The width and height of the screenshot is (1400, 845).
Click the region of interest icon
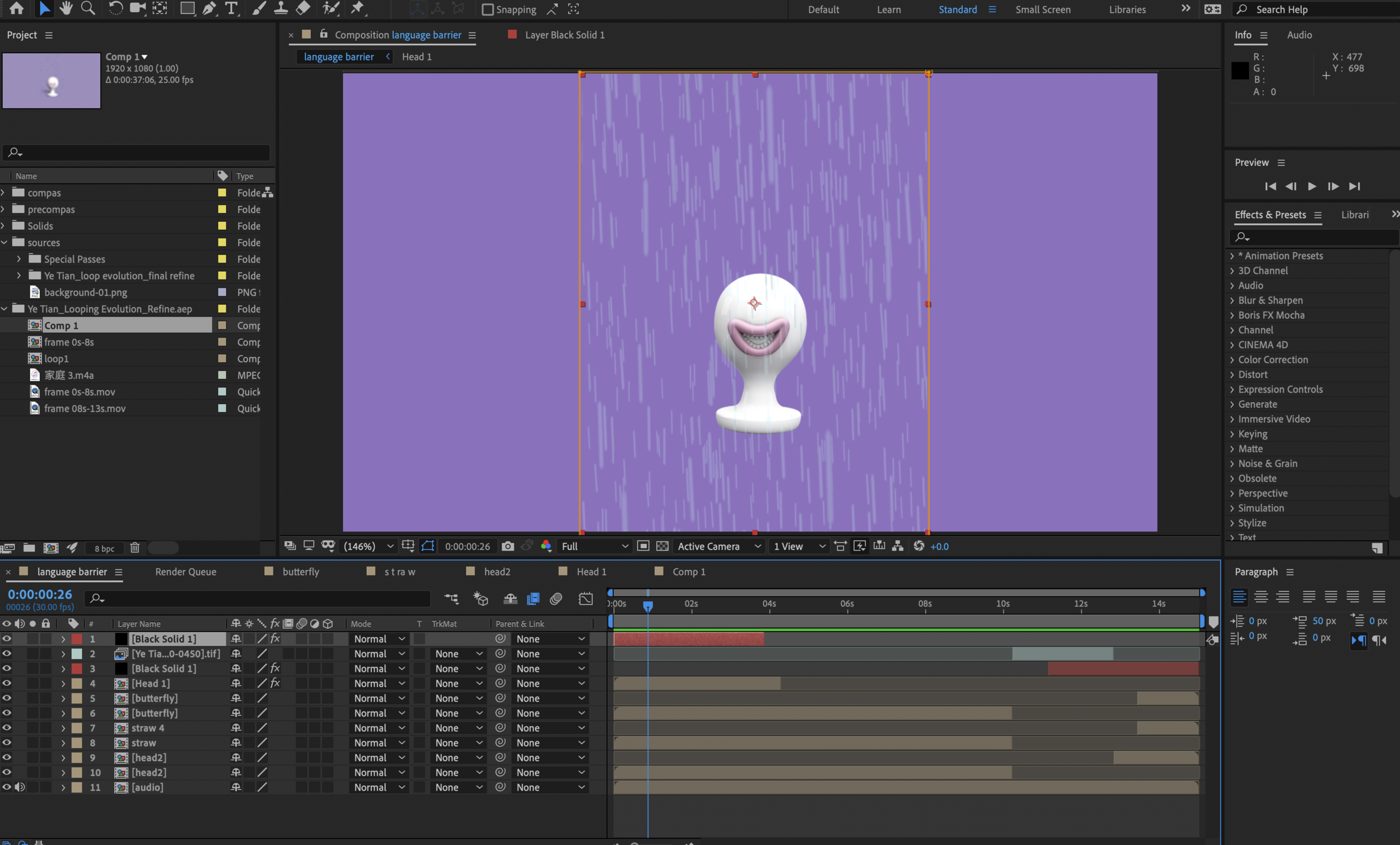(x=643, y=546)
